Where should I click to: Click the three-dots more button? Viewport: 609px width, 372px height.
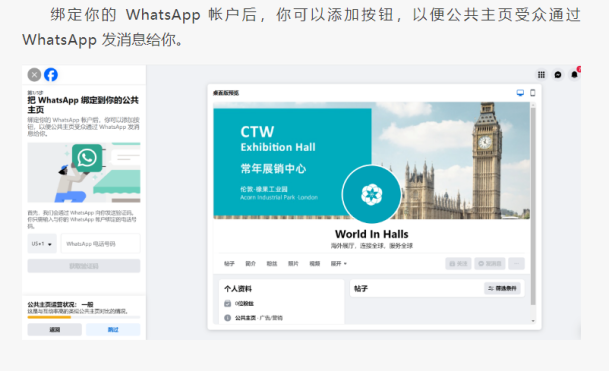(x=517, y=264)
